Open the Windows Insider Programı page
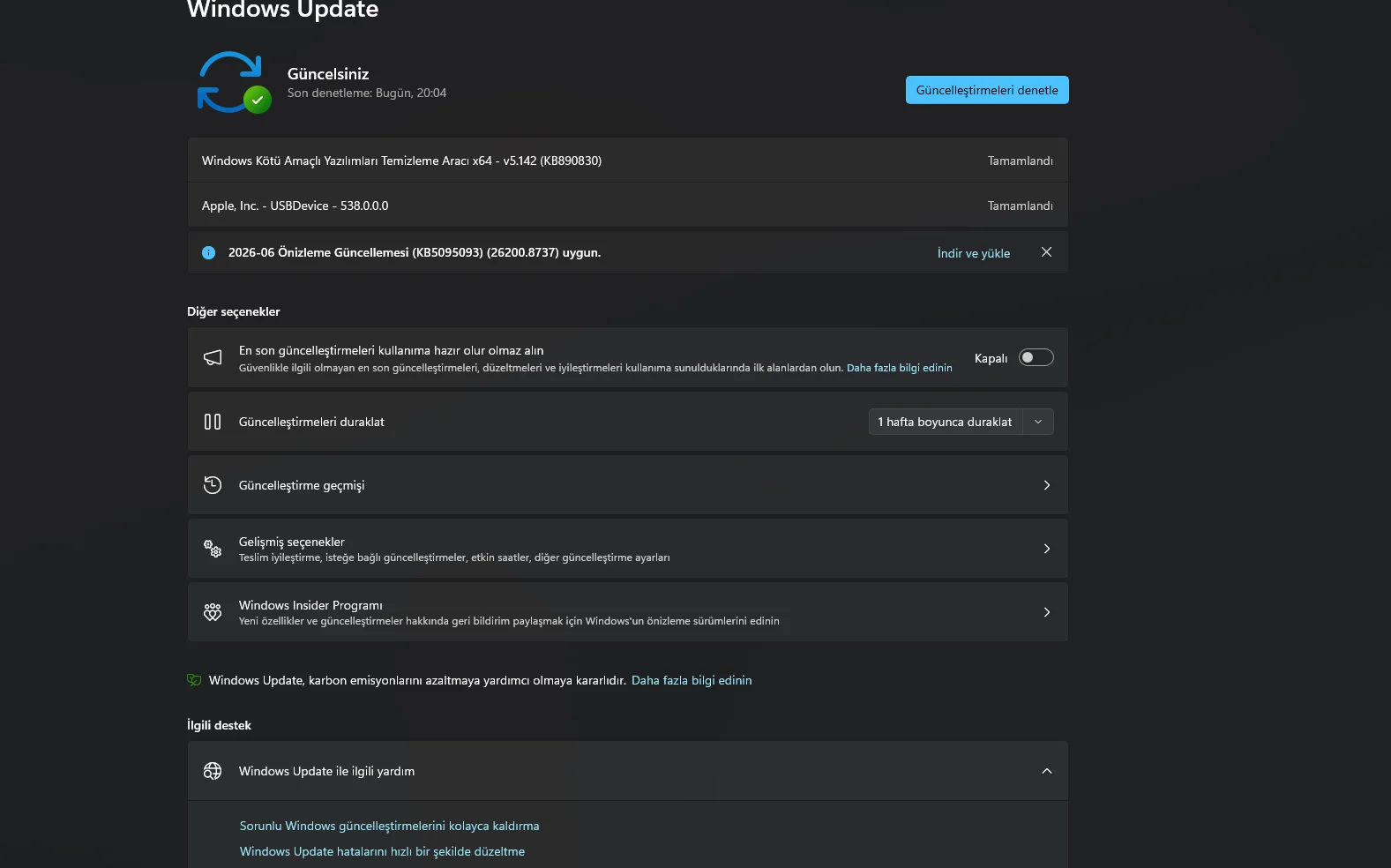 (627, 612)
